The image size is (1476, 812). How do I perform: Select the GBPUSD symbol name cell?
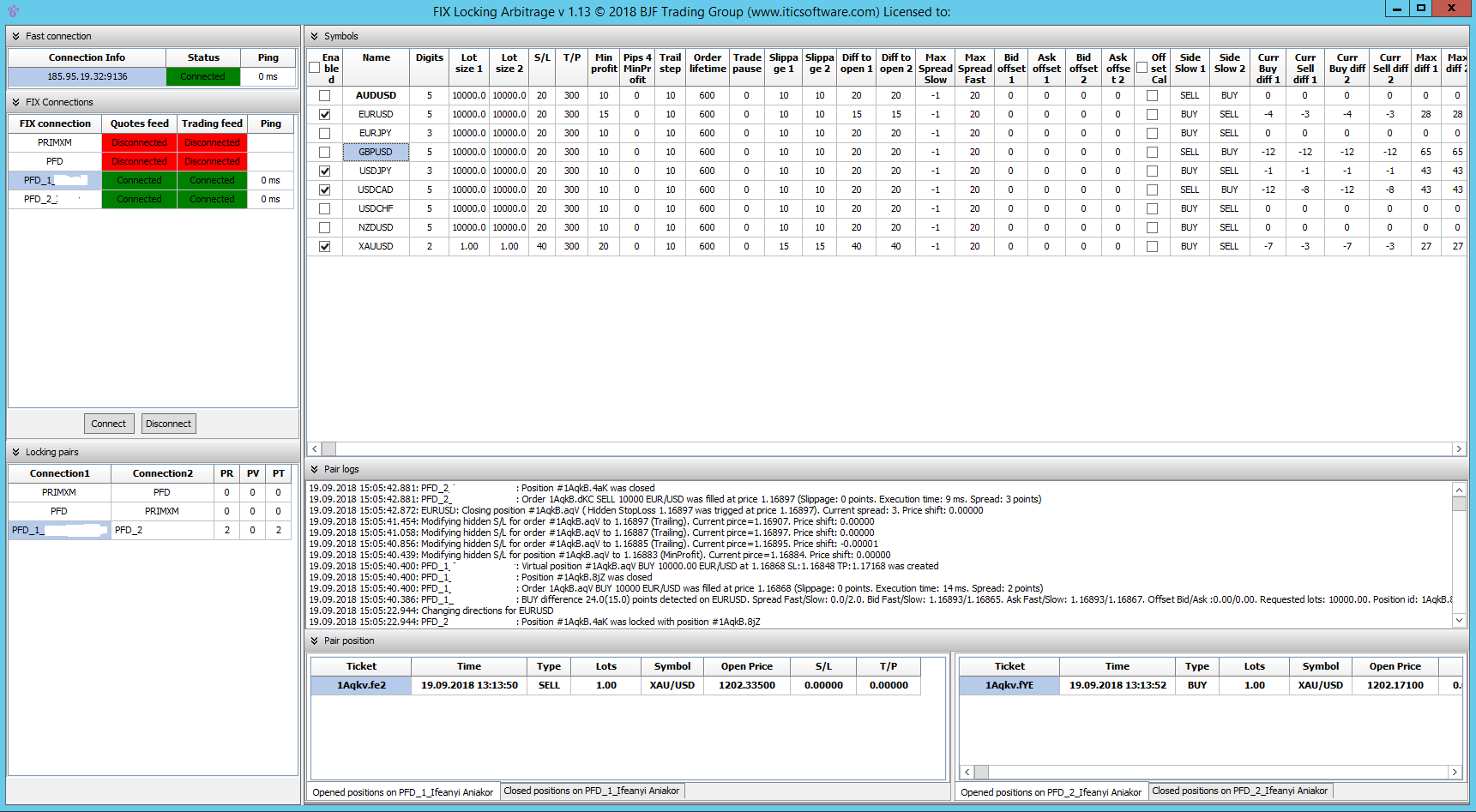376,153
